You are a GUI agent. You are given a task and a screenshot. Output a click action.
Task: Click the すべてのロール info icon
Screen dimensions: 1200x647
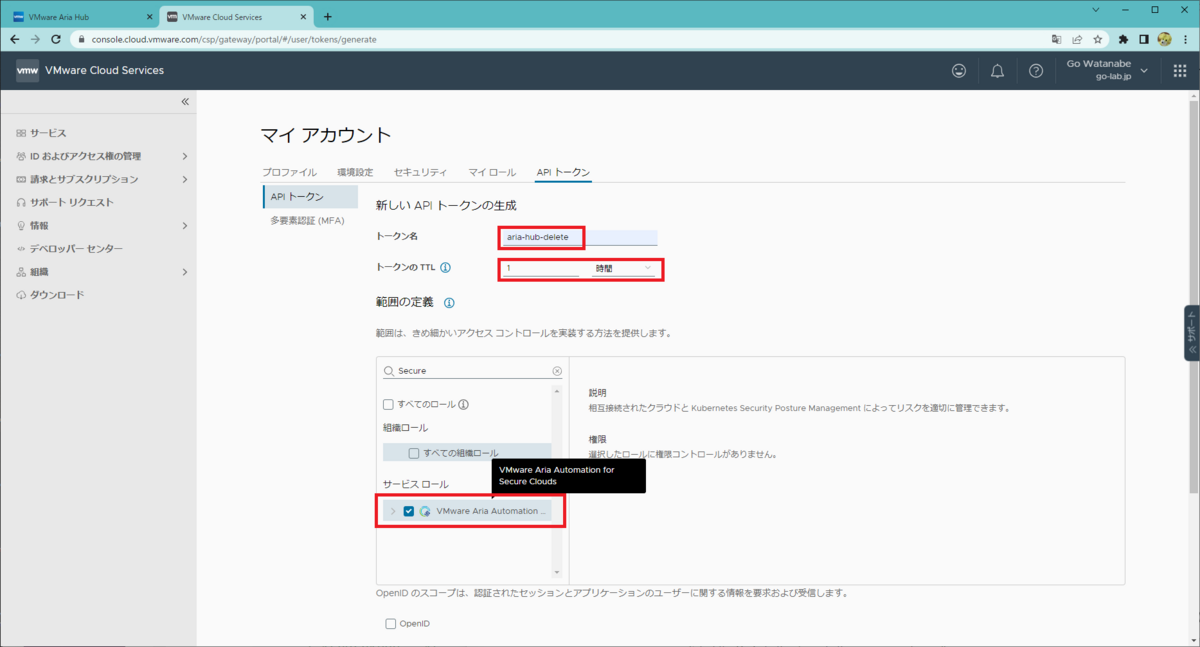coord(464,405)
